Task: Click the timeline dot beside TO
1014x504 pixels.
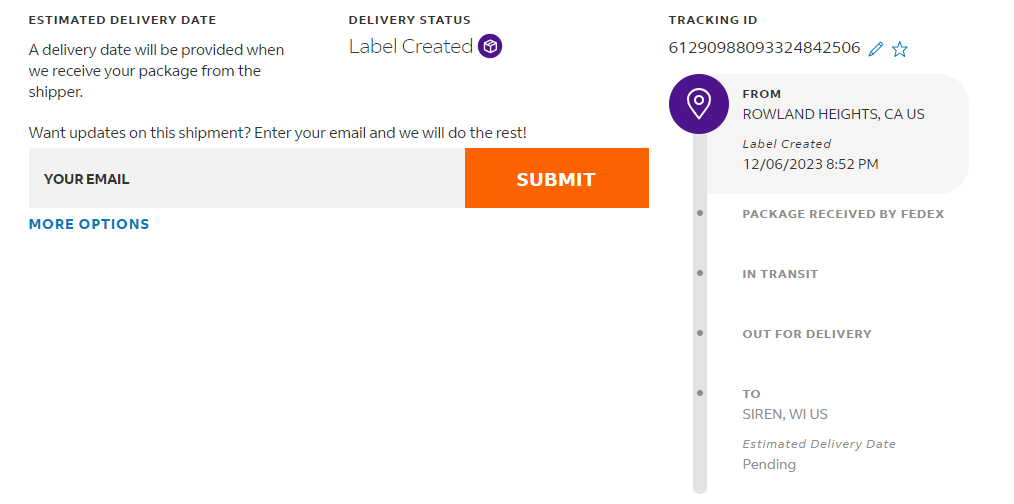Action: pos(700,393)
